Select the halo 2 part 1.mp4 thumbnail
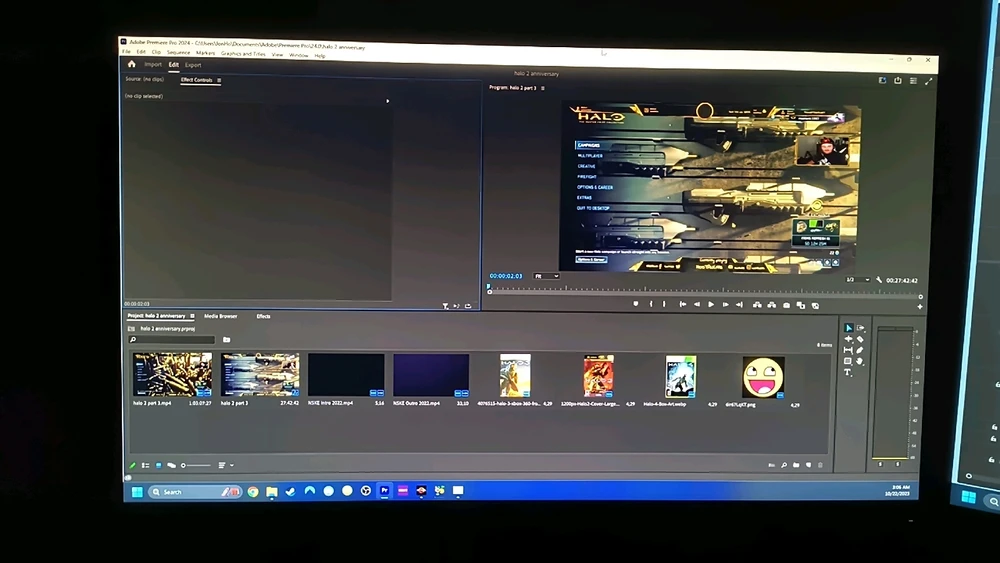 [x=172, y=375]
